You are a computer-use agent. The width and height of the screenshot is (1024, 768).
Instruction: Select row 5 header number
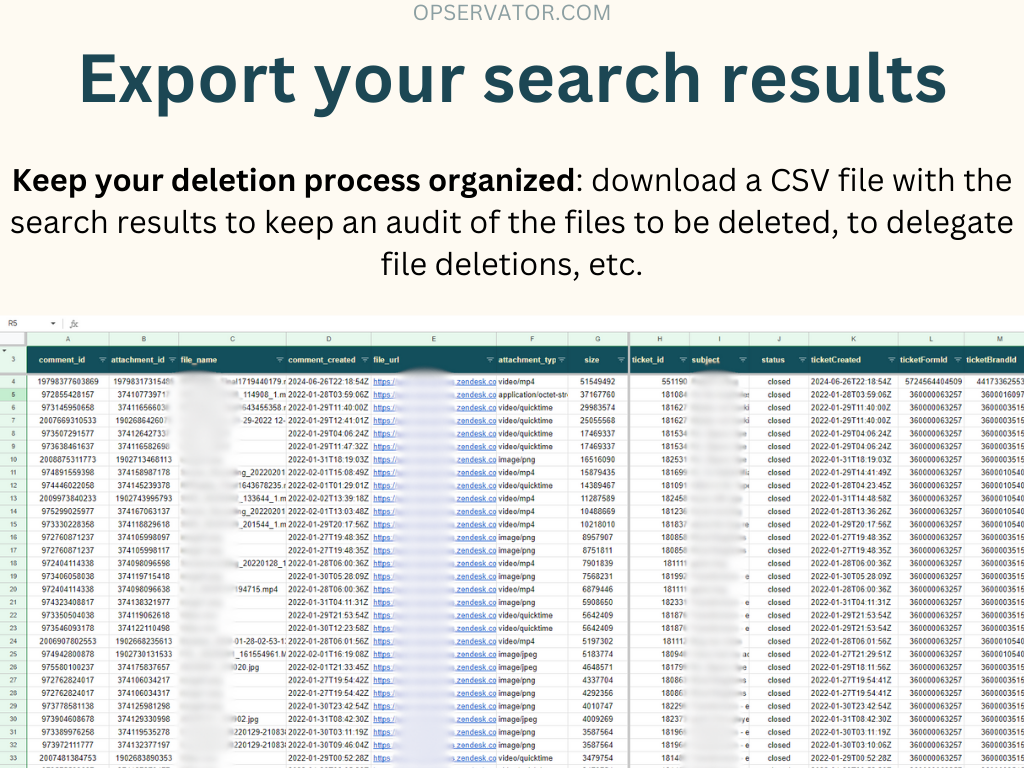point(14,395)
